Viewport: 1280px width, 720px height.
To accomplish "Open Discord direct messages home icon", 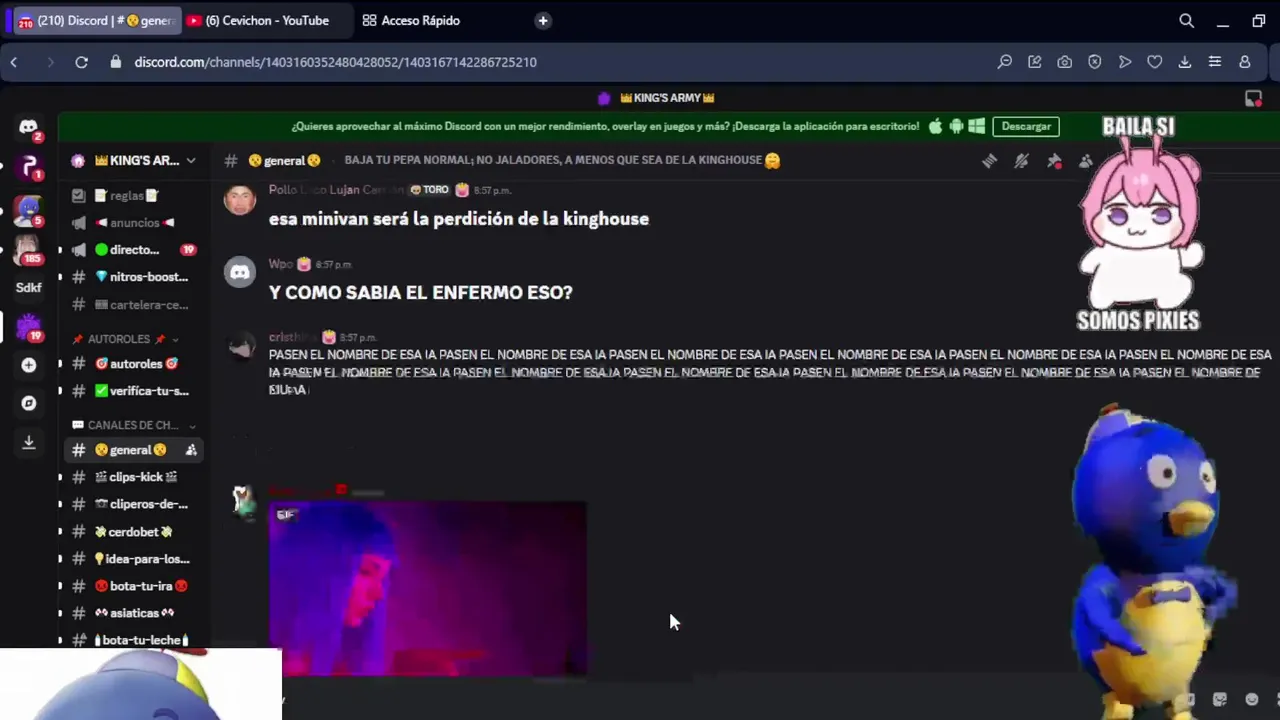I will [x=28, y=128].
